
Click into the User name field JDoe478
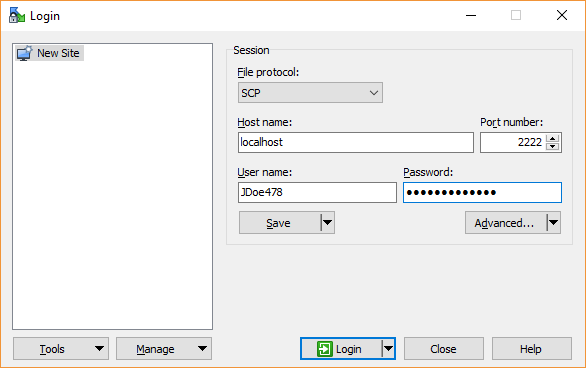click(317, 192)
